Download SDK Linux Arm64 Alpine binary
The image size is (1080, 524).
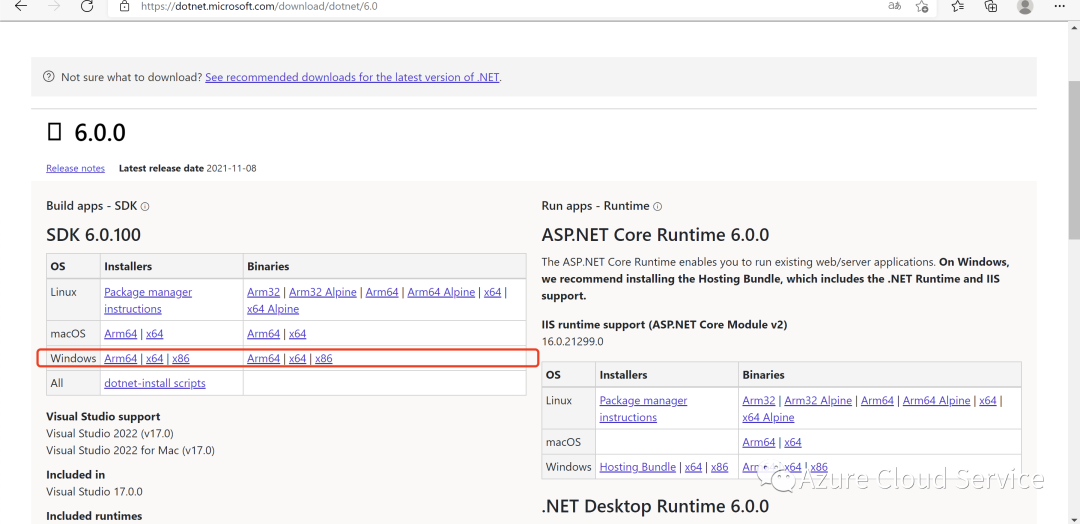click(441, 292)
